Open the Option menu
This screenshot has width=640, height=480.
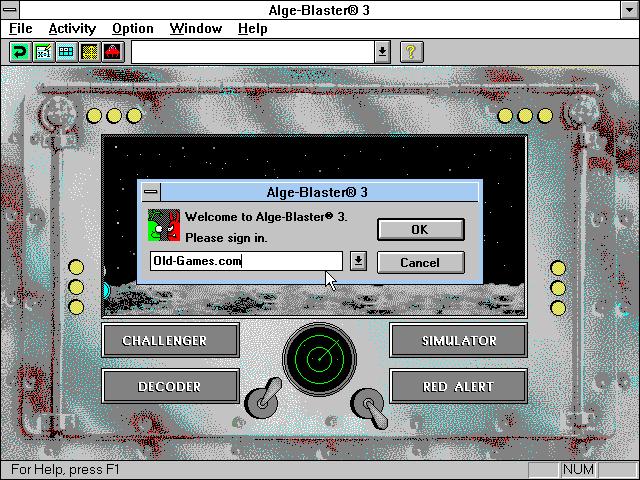133,29
